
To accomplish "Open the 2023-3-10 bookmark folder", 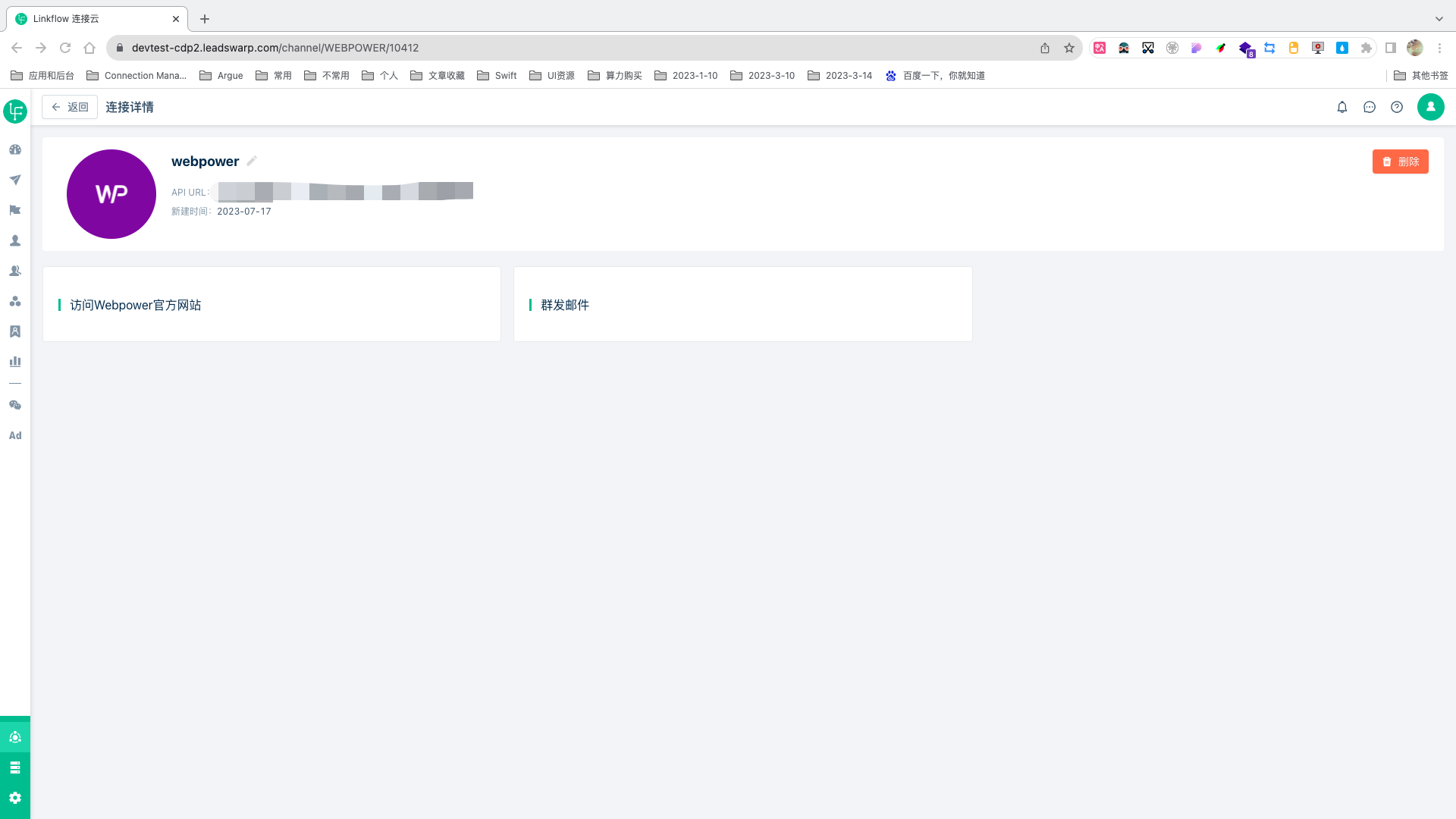I will click(763, 76).
